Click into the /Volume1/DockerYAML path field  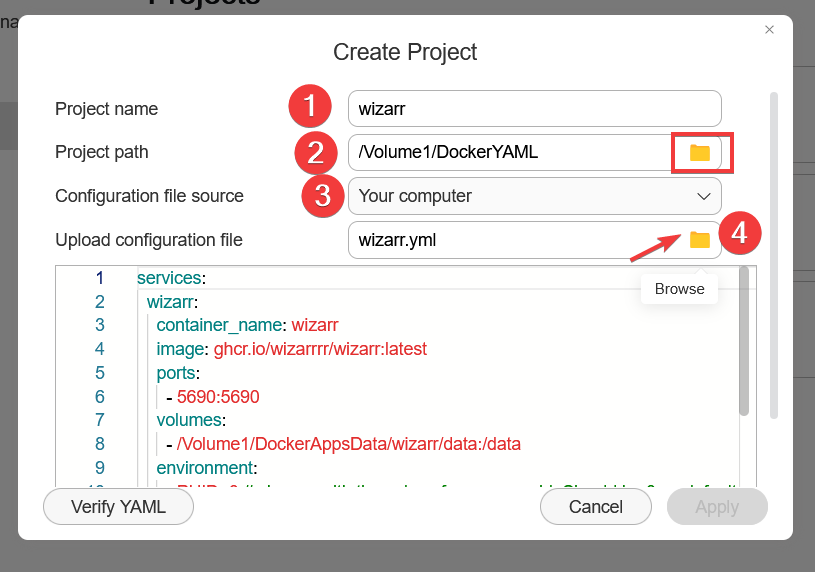pos(510,153)
